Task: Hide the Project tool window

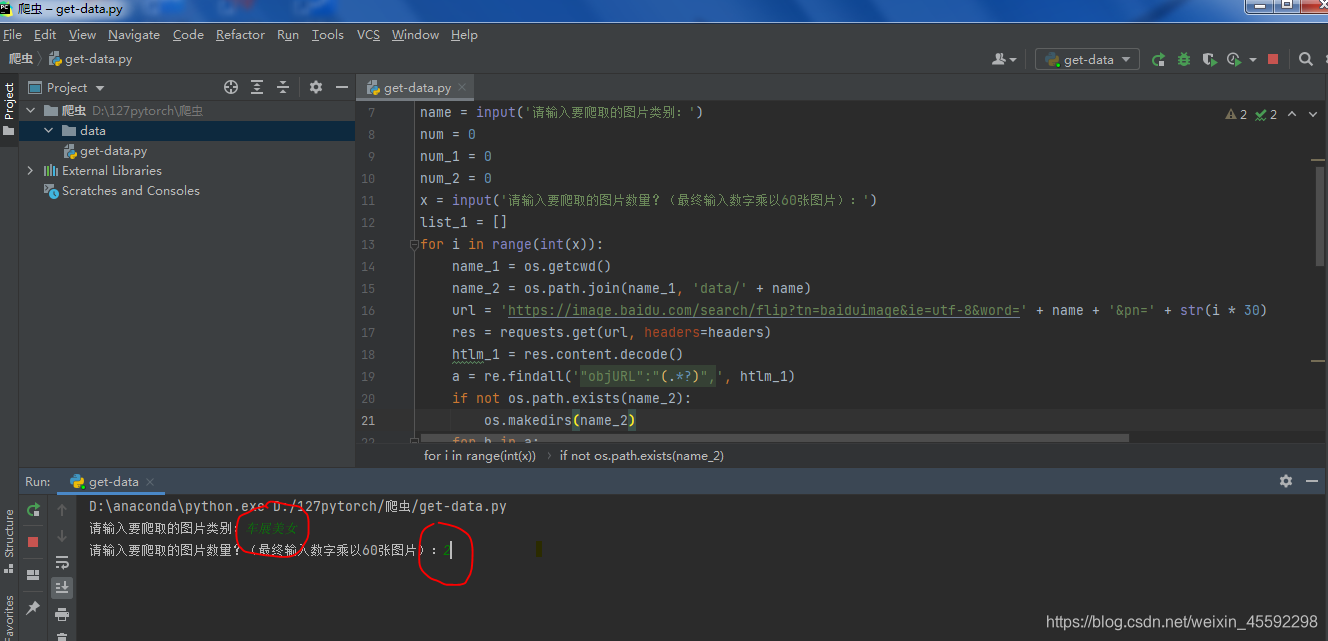Action: pyautogui.click(x=341, y=87)
